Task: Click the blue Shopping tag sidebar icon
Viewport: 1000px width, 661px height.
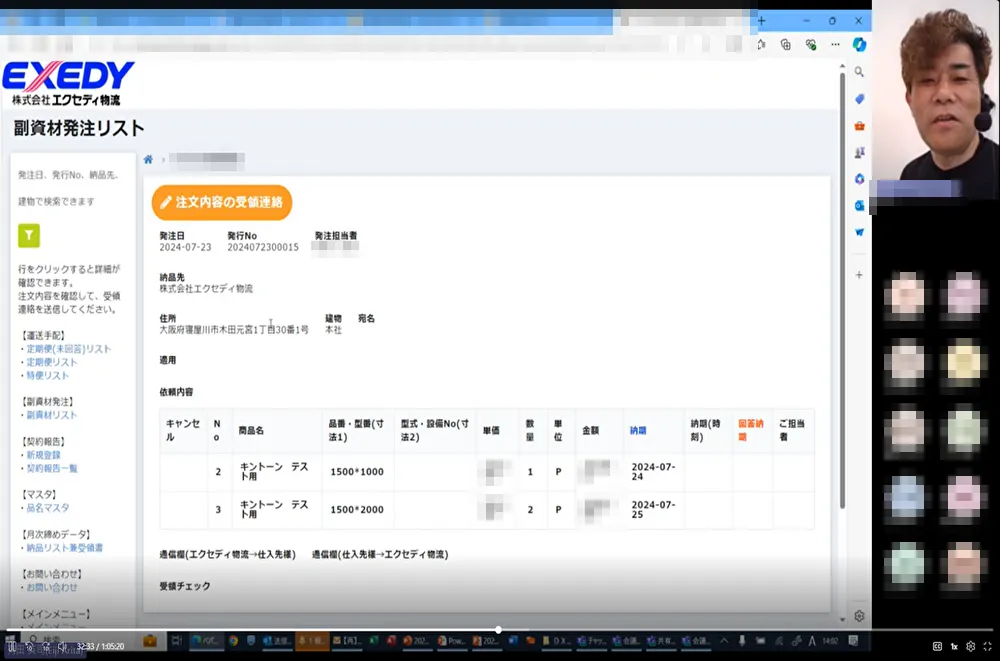Action: coord(859,99)
